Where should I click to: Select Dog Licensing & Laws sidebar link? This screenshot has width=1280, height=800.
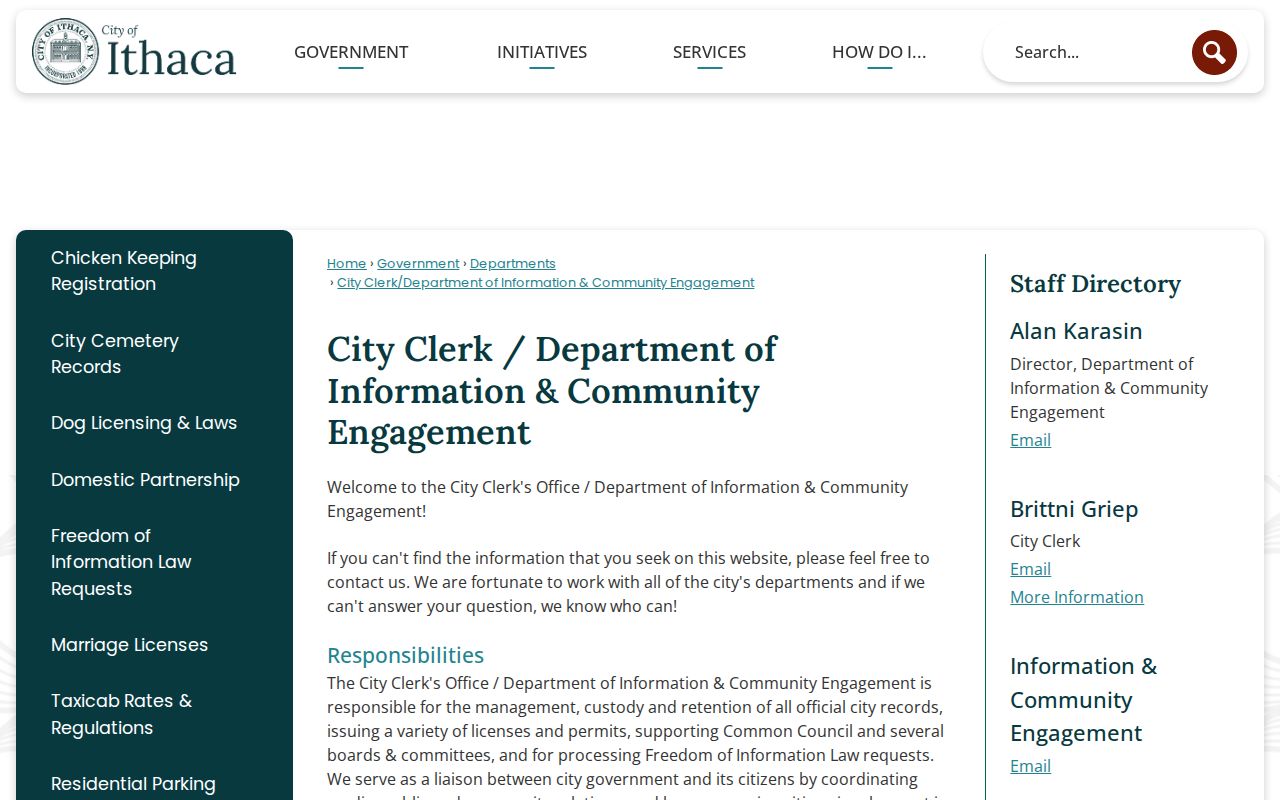pyautogui.click(x=144, y=423)
